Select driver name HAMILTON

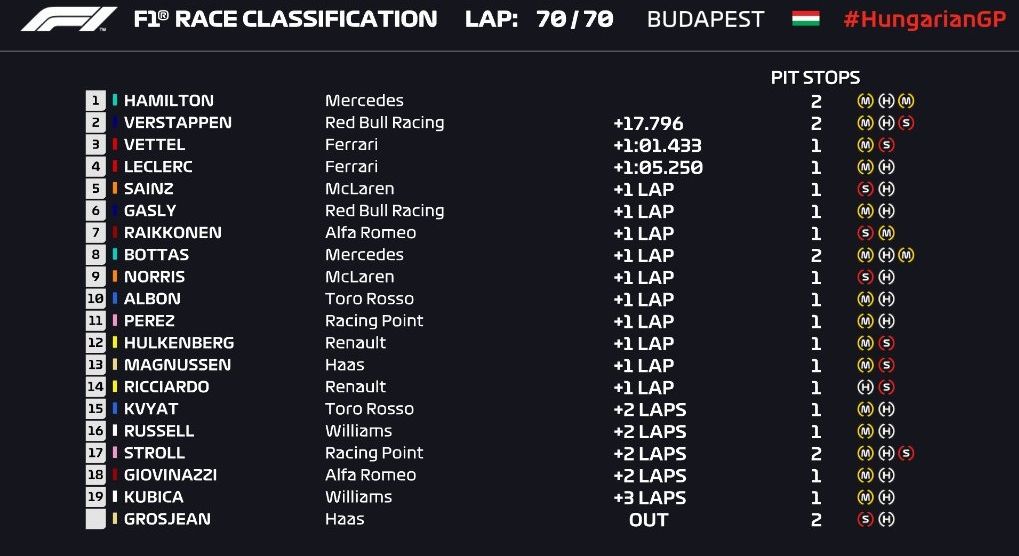click(x=168, y=101)
